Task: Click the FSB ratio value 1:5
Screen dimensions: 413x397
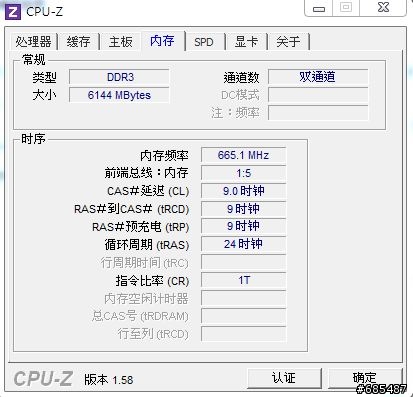Action: tap(243, 173)
